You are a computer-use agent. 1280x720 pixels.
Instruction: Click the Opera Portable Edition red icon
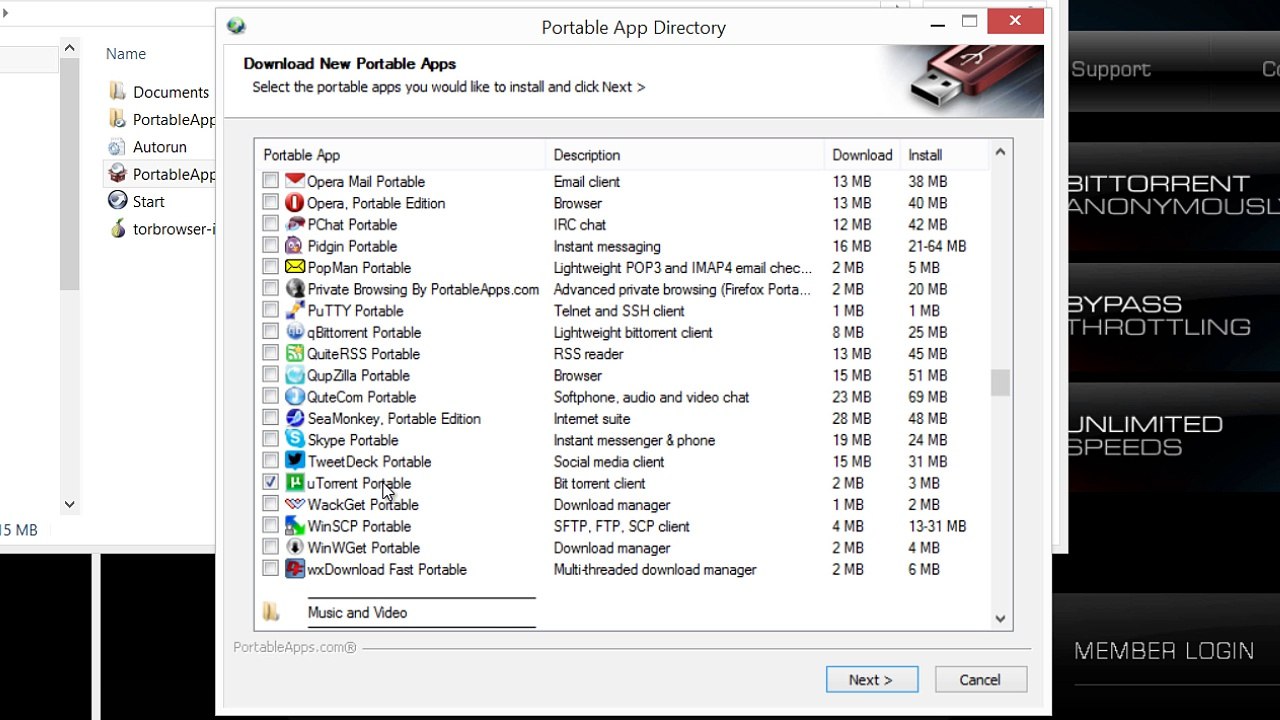[294, 203]
